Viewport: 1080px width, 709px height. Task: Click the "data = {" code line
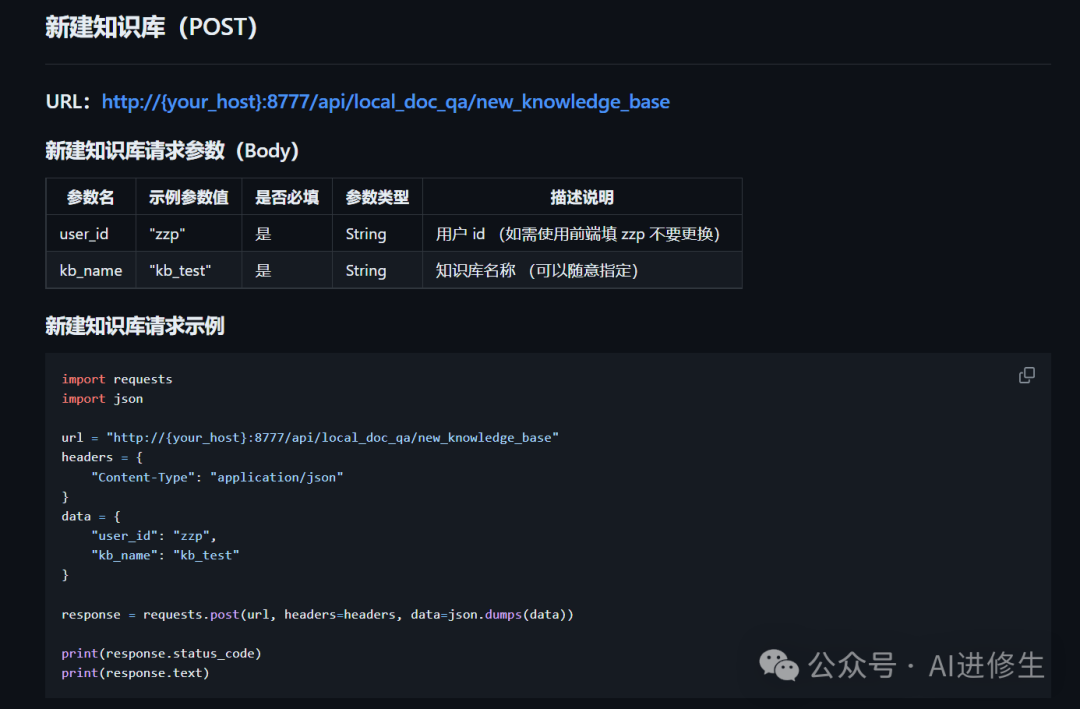point(91,516)
